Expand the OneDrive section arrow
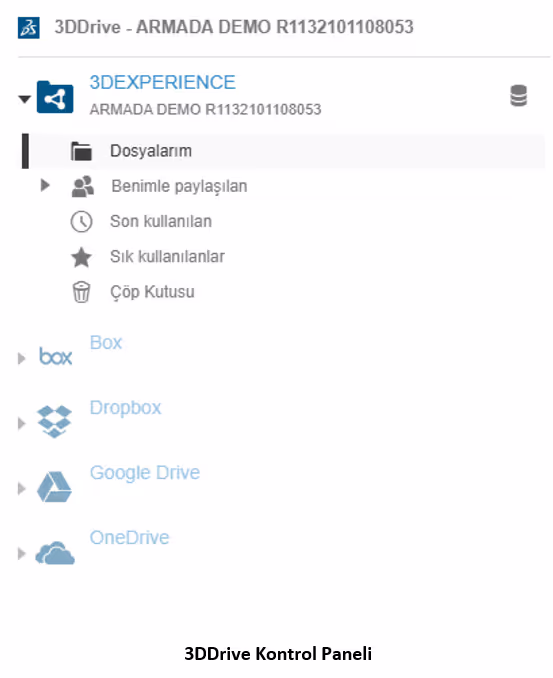The height and width of the screenshot is (678, 553). point(21,553)
